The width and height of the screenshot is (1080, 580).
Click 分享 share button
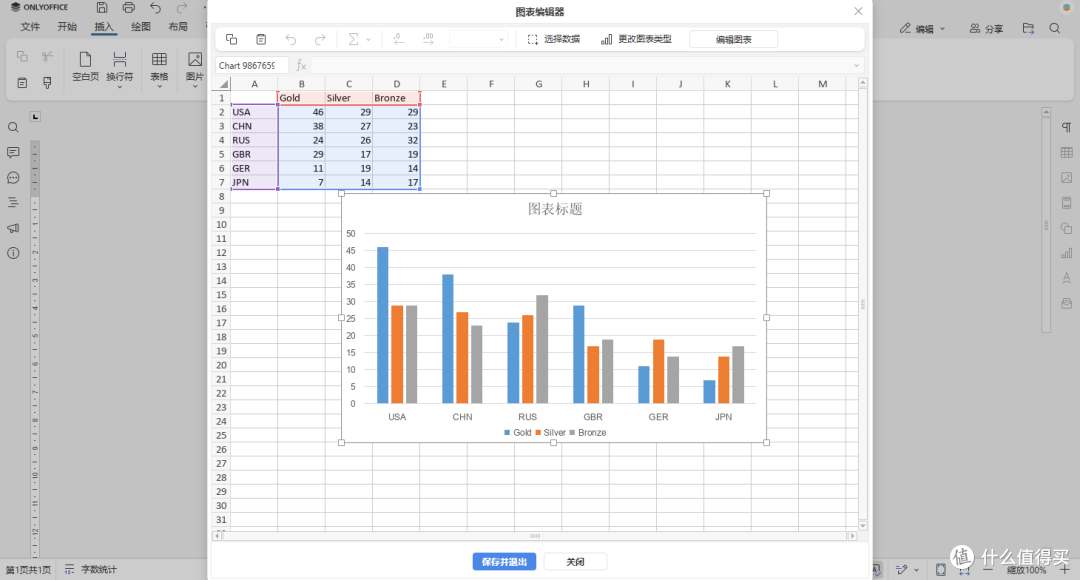986,28
